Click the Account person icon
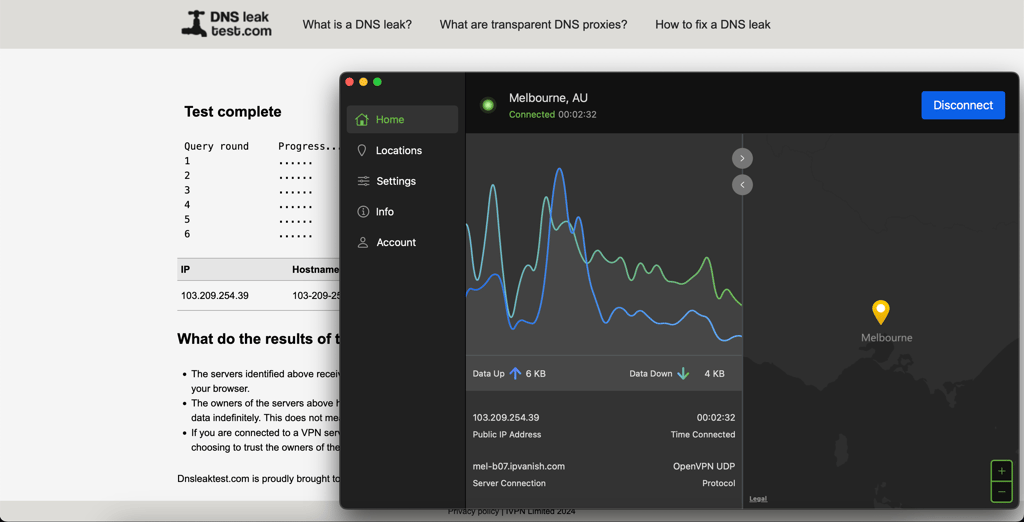Image resolution: width=1024 pixels, height=522 pixels. point(363,242)
